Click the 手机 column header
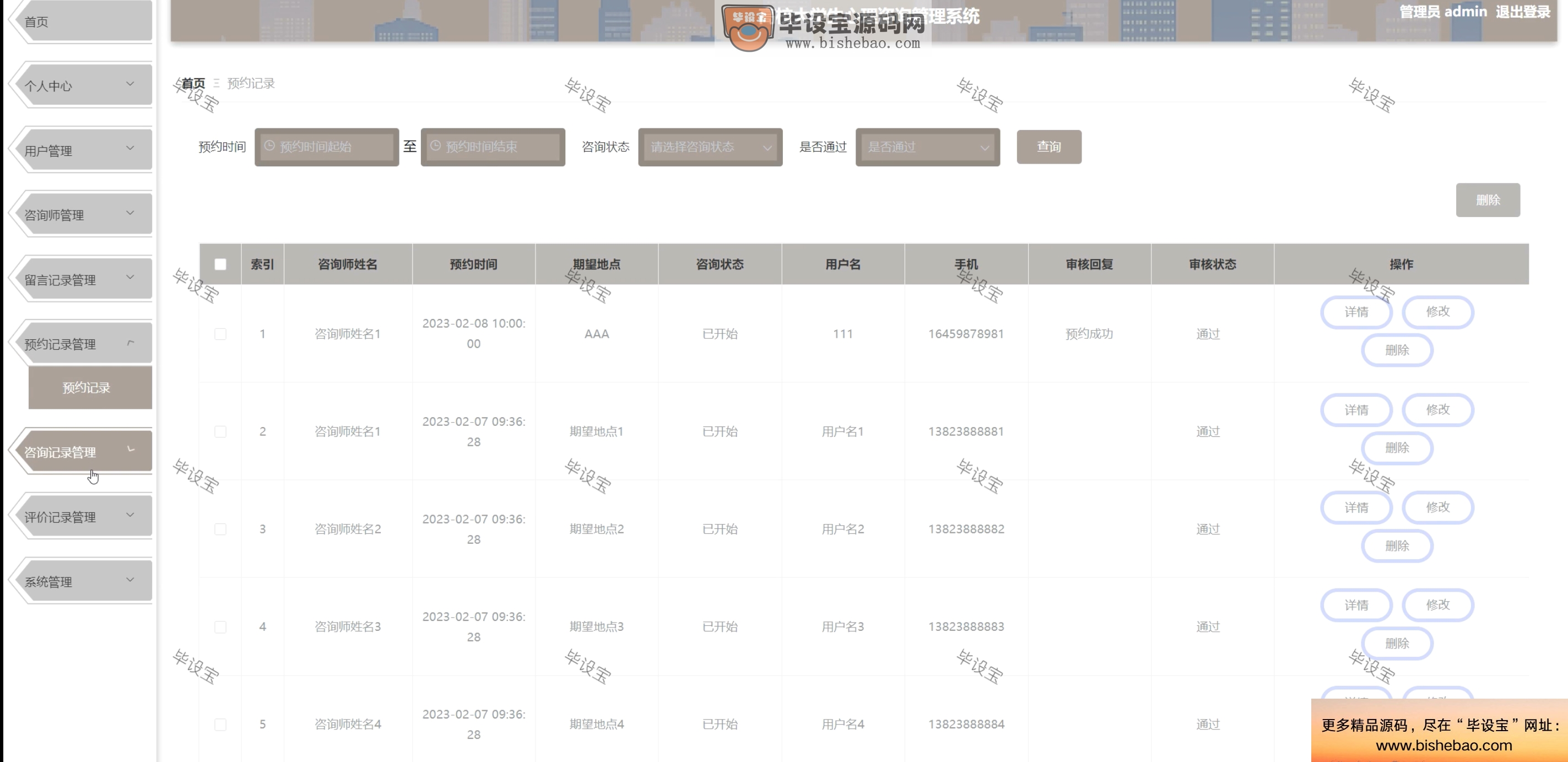Viewport: 1568px width, 762px height. [x=966, y=264]
